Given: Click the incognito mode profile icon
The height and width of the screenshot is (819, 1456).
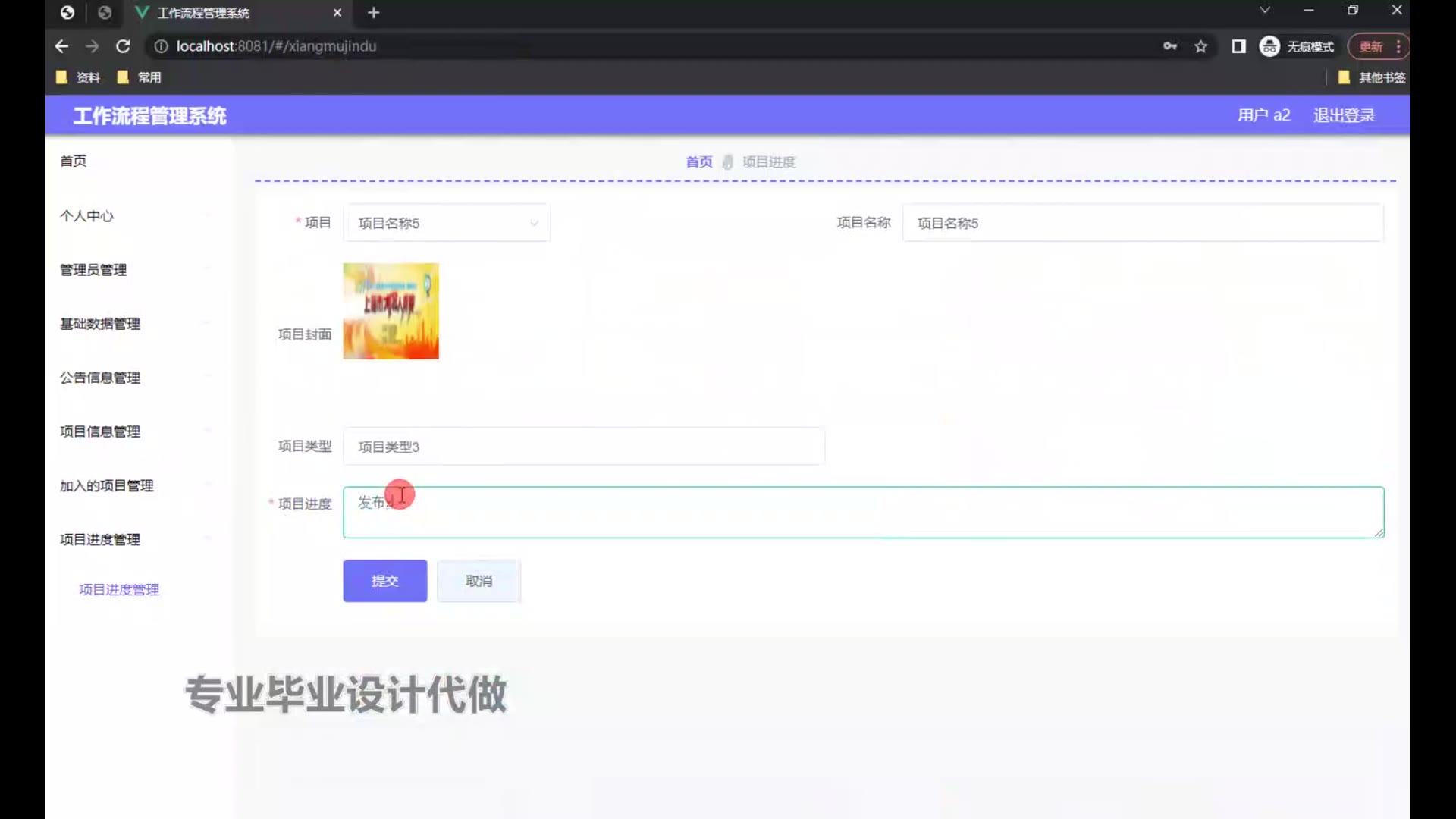Looking at the screenshot, I should click(1269, 46).
